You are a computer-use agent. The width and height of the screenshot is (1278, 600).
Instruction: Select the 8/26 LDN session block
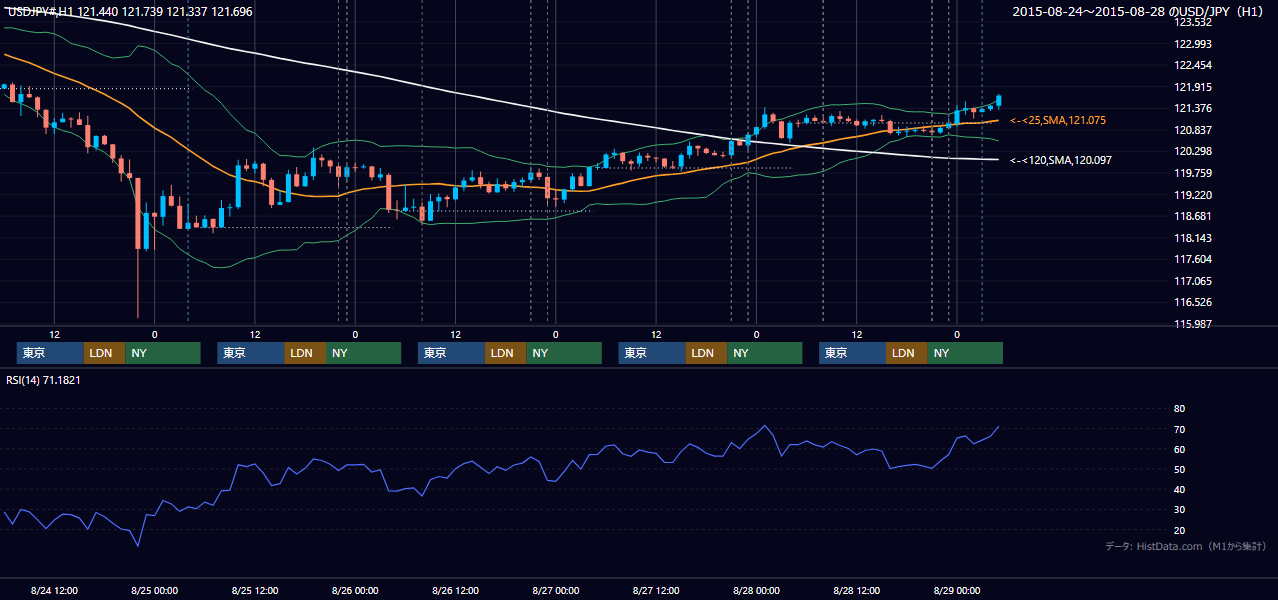click(x=505, y=353)
